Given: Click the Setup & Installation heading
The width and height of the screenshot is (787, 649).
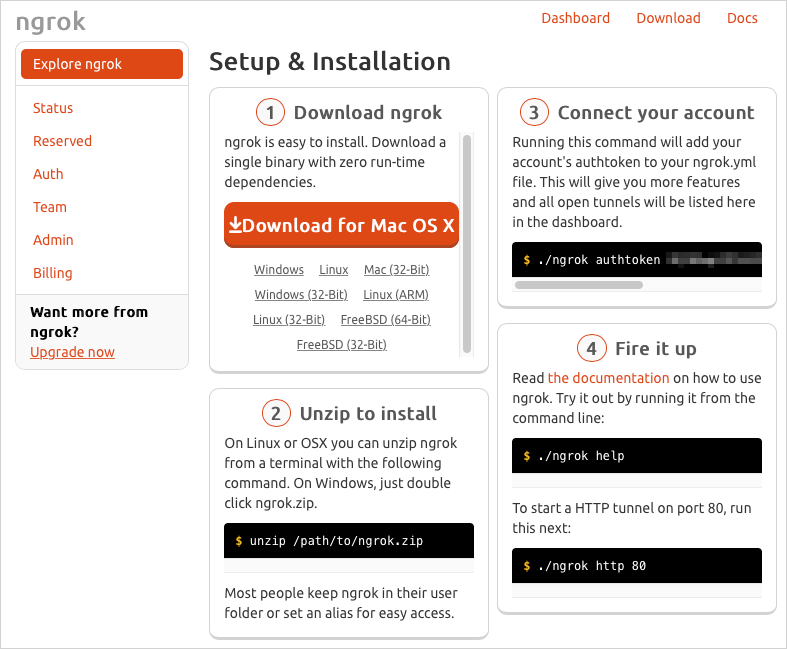Looking at the screenshot, I should (330, 62).
